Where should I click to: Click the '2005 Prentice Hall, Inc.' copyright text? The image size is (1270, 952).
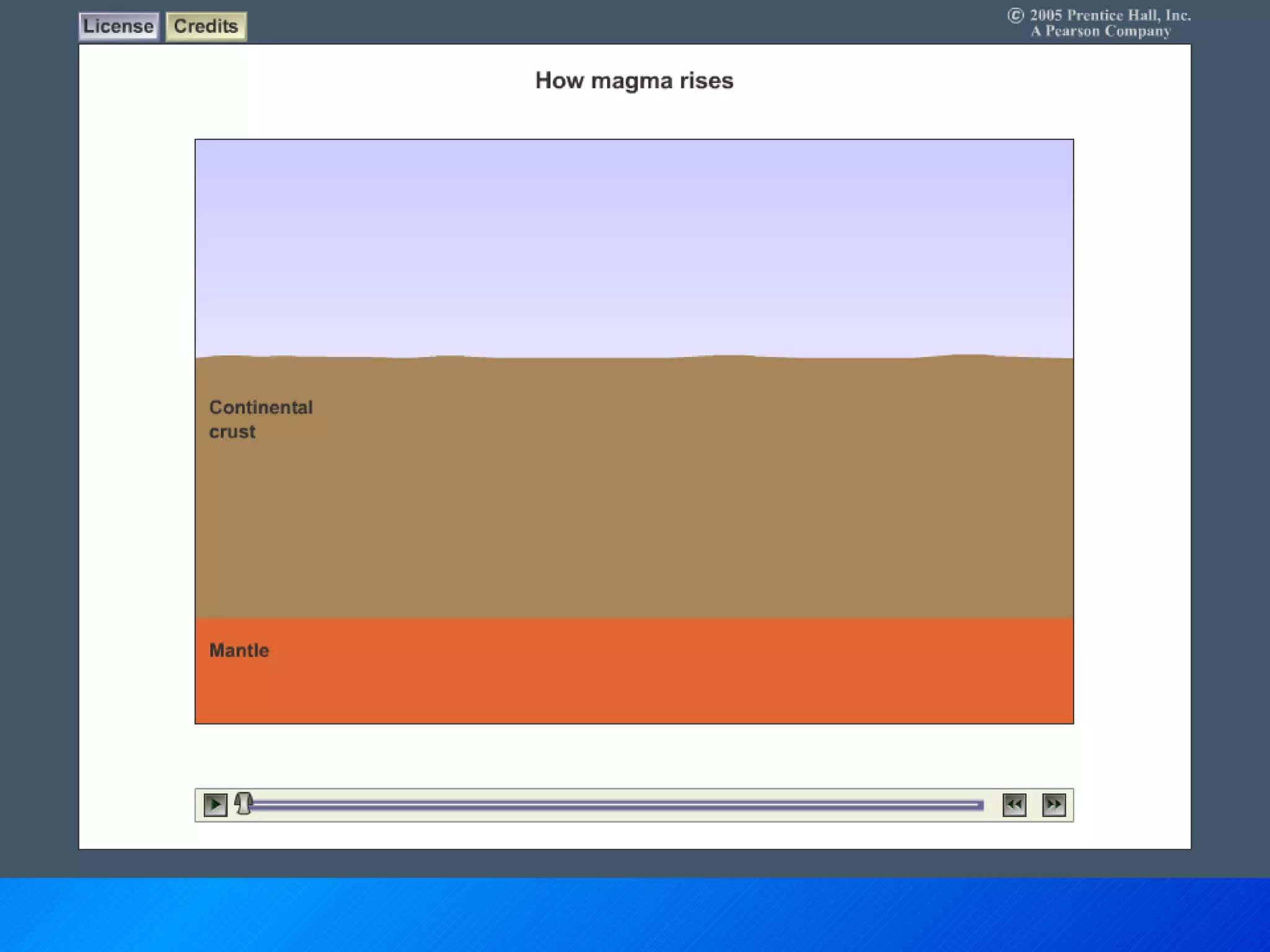click(1099, 15)
